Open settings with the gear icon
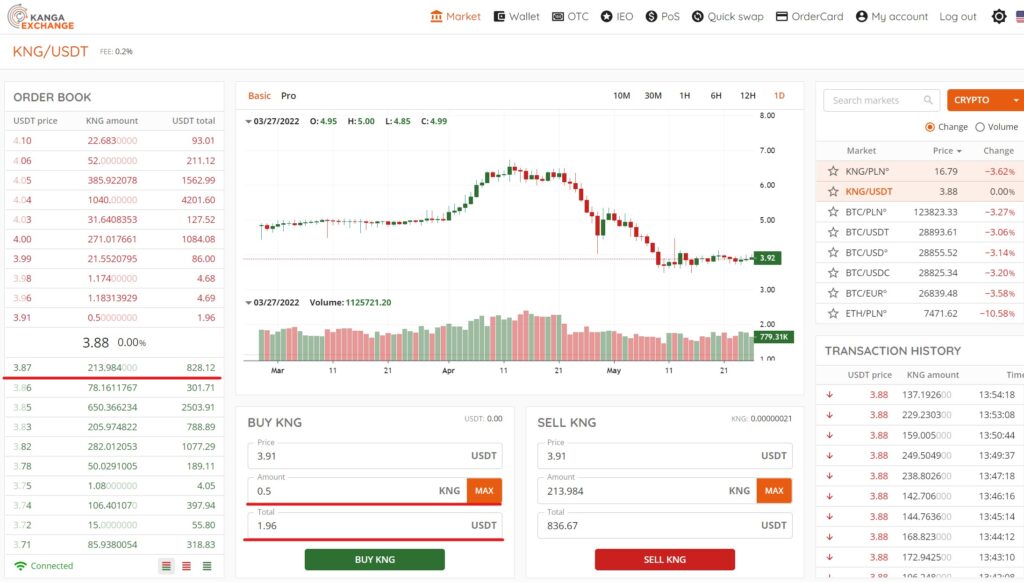 tap(999, 16)
